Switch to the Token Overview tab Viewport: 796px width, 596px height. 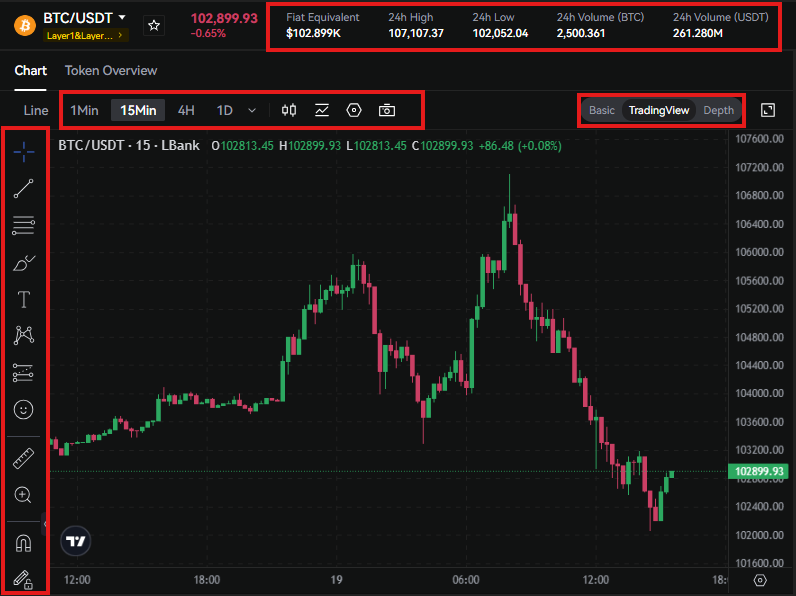point(111,71)
